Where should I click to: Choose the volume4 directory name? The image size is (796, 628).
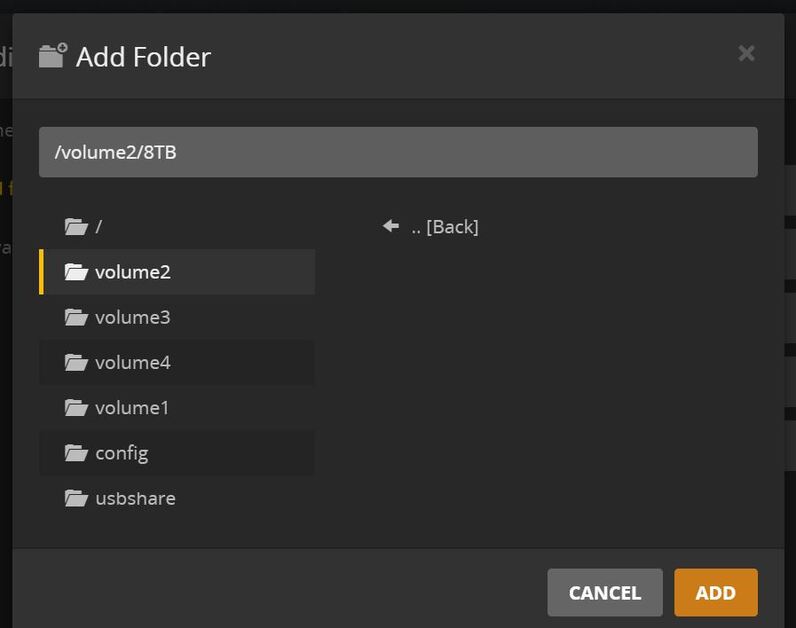click(x=132, y=362)
